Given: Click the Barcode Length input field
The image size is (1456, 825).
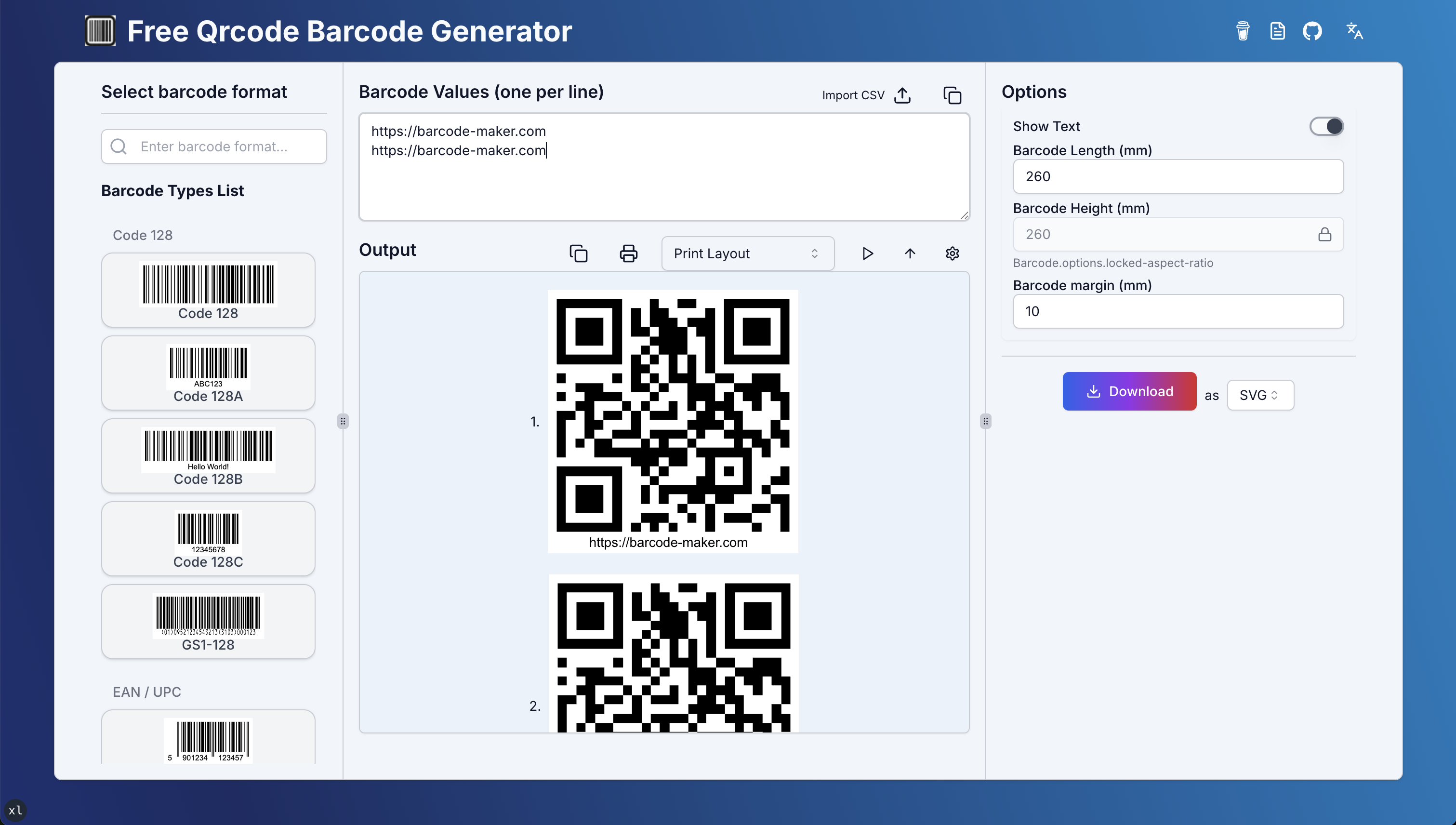Looking at the screenshot, I should click(x=1178, y=176).
